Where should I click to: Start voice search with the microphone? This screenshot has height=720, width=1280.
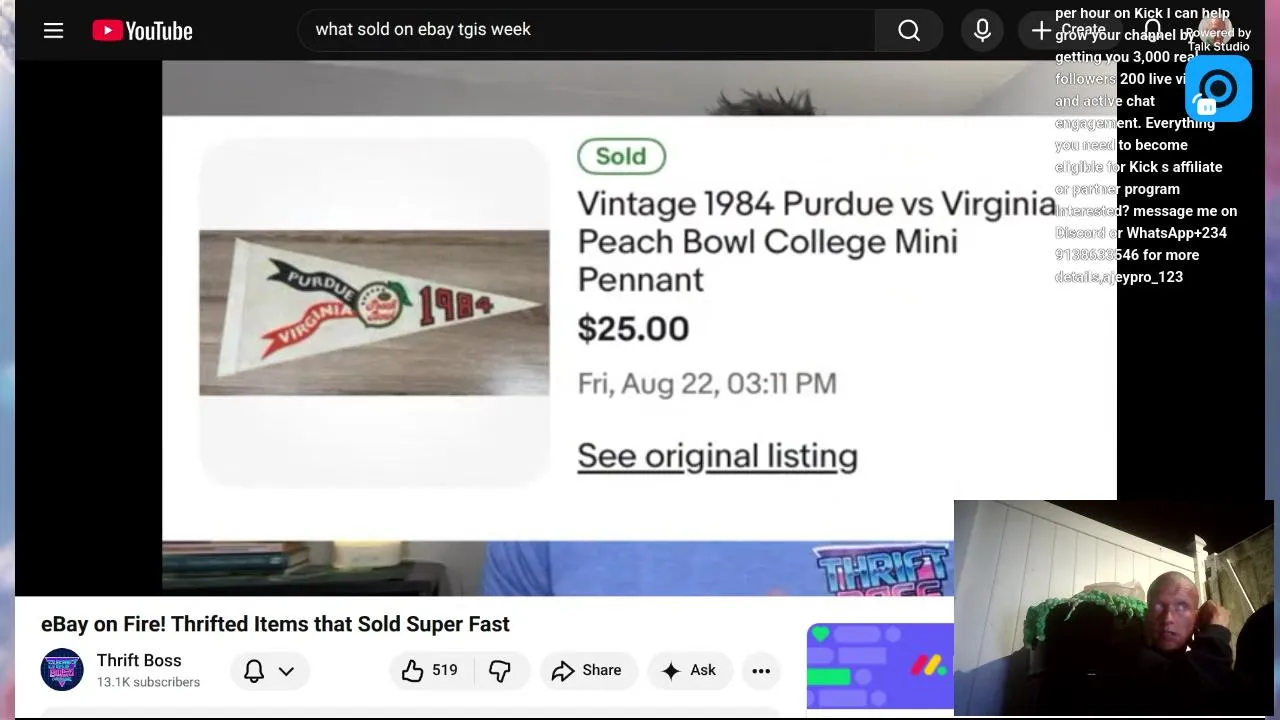pyautogui.click(x=982, y=31)
